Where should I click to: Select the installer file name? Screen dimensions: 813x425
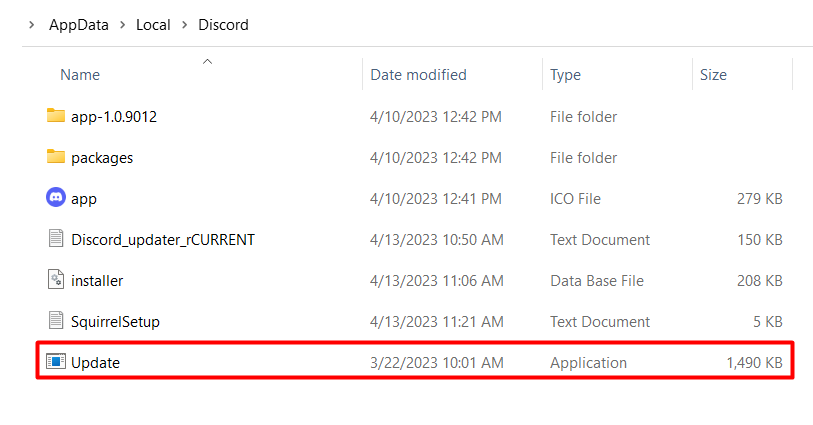(x=97, y=280)
